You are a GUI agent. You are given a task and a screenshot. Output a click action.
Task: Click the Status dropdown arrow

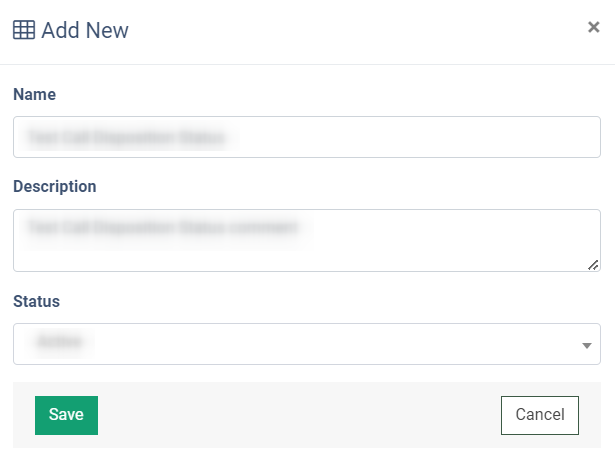point(586,345)
